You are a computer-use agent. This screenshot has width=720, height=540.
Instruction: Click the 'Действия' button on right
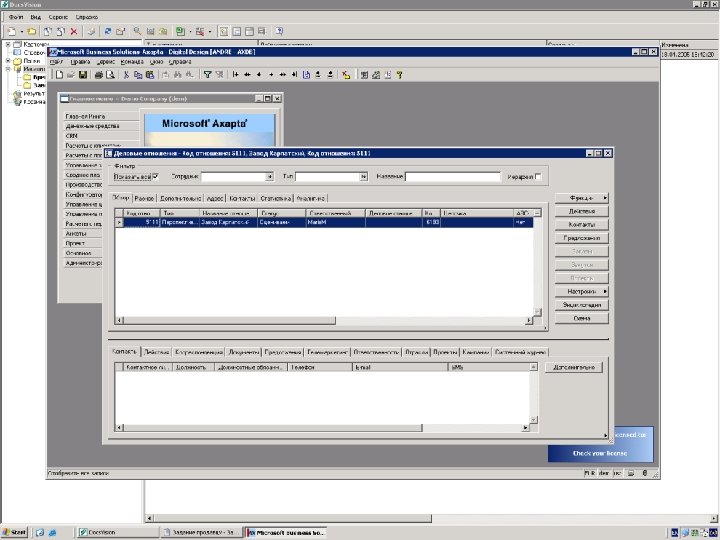[582, 211]
